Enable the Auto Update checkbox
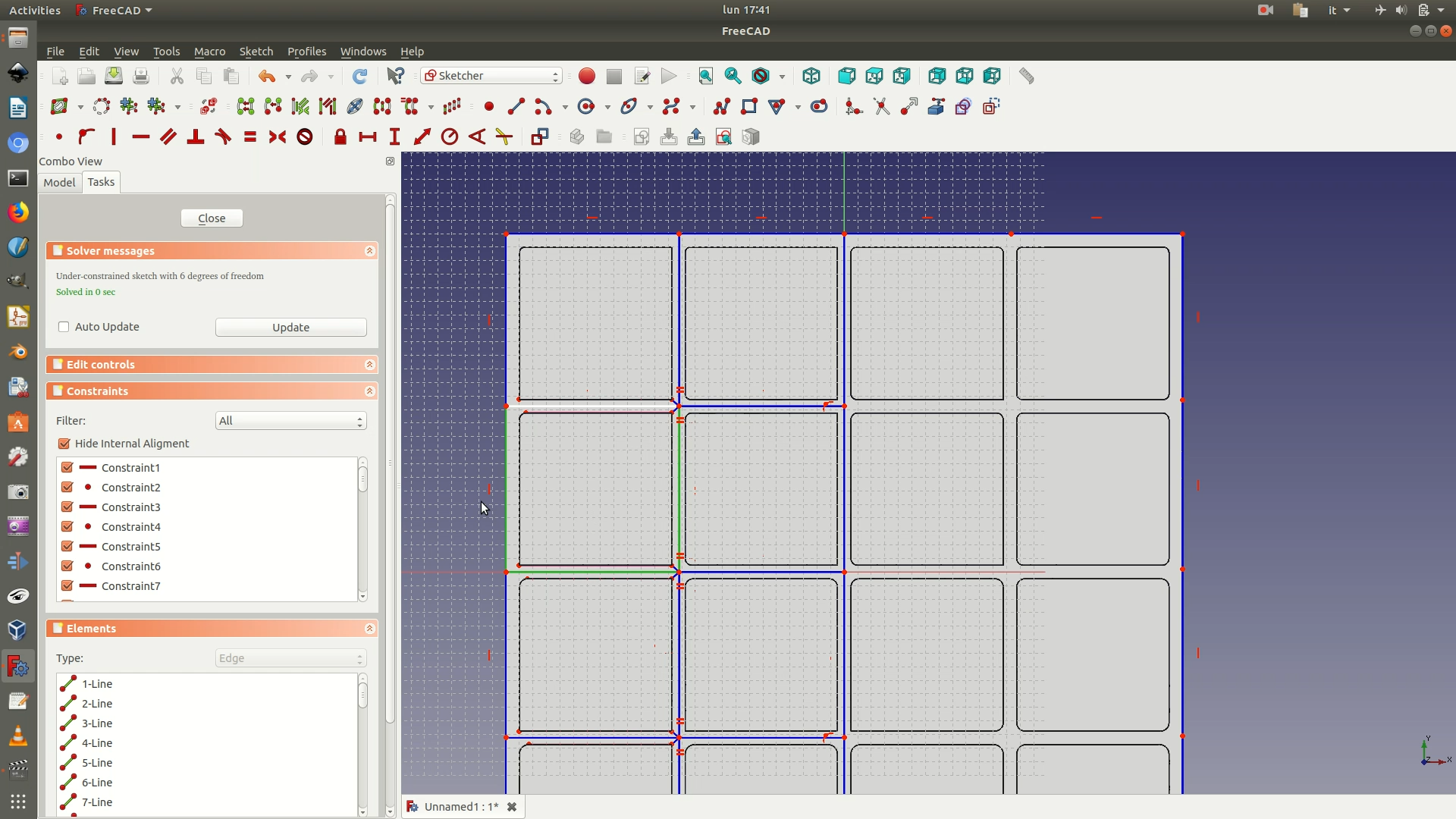This screenshot has width=1456, height=819. (64, 327)
